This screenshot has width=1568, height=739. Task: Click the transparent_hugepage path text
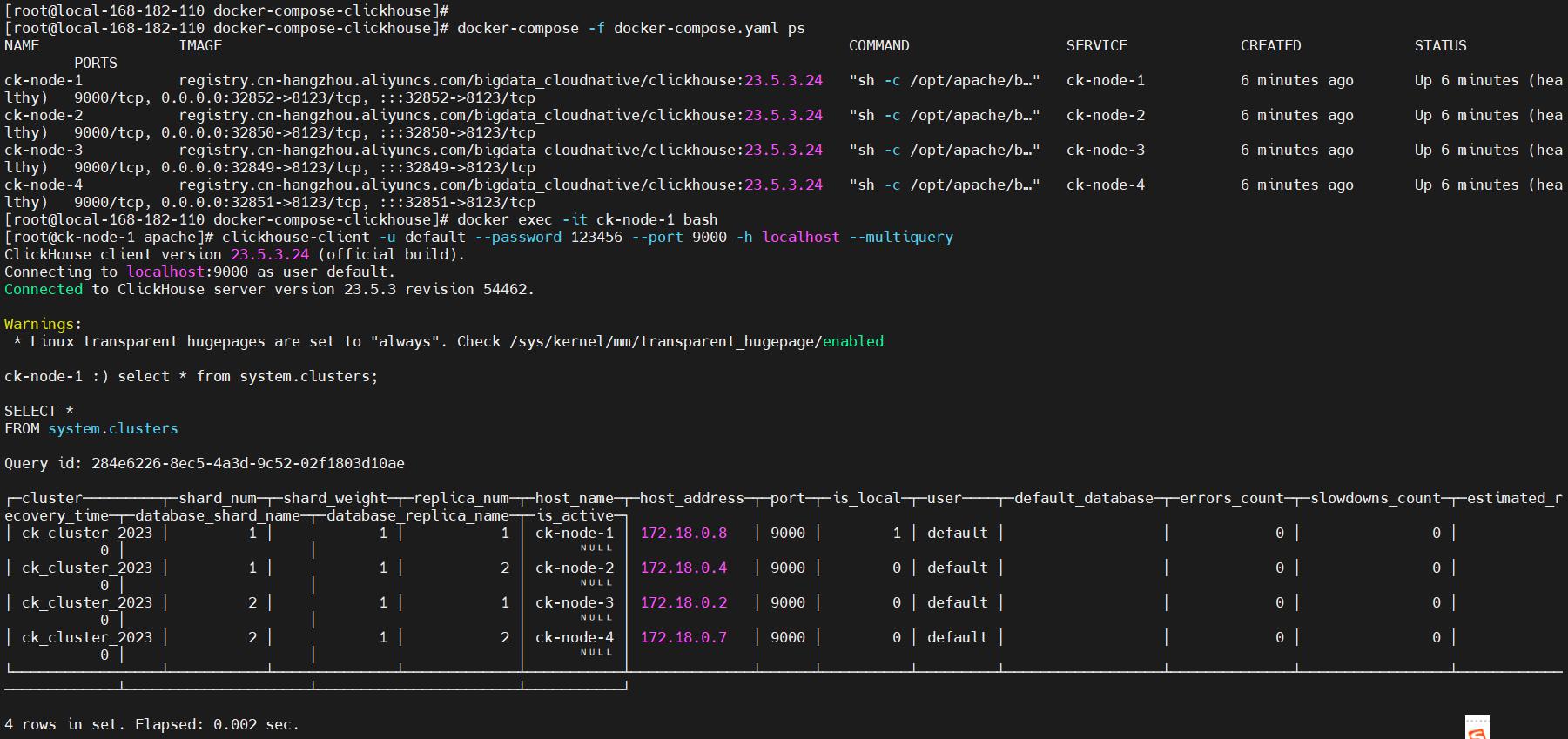click(697, 341)
